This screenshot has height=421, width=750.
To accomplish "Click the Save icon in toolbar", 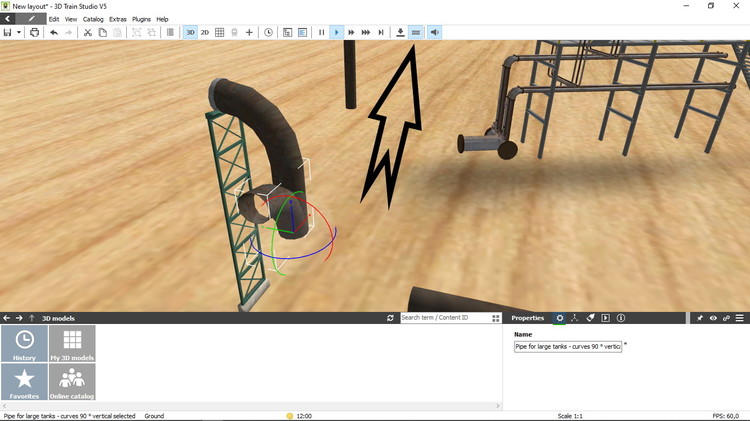I will tap(7, 33).
